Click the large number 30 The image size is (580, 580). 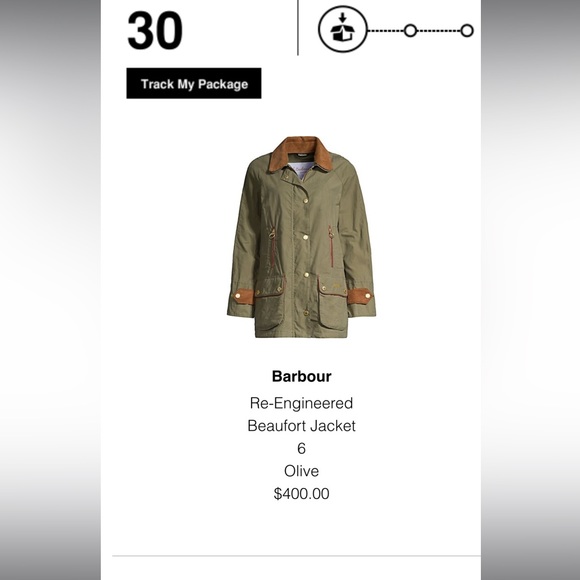[155, 30]
